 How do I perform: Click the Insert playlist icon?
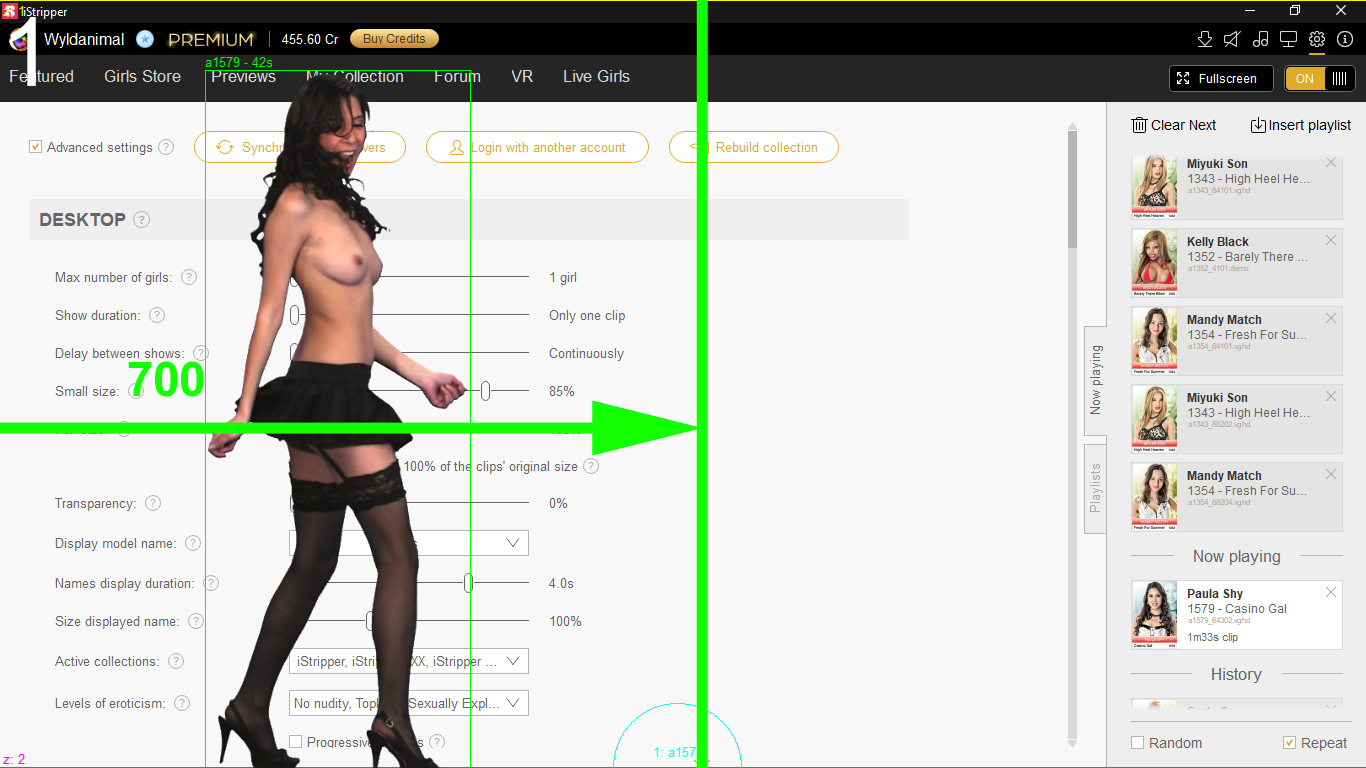tap(1258, 125)
